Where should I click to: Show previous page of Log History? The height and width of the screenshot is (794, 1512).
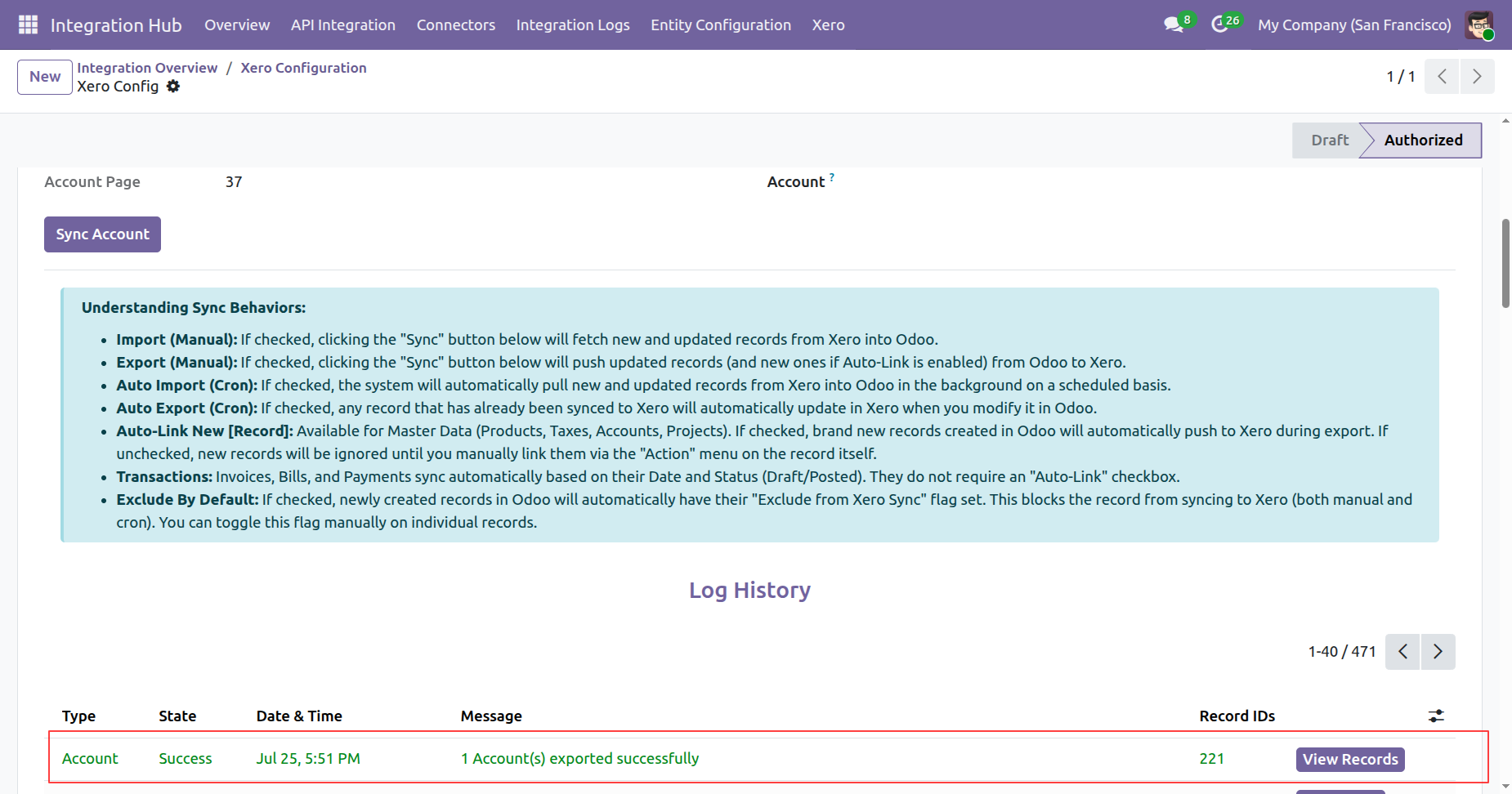1402,652
